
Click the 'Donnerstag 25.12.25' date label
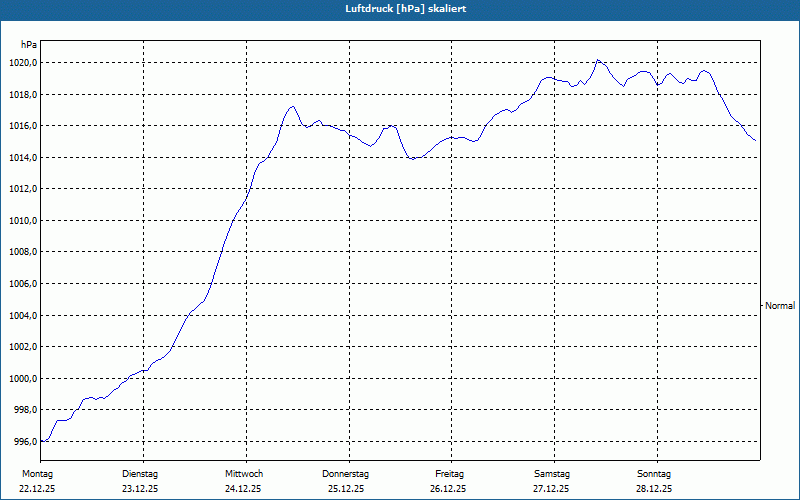tap(345, 481)
